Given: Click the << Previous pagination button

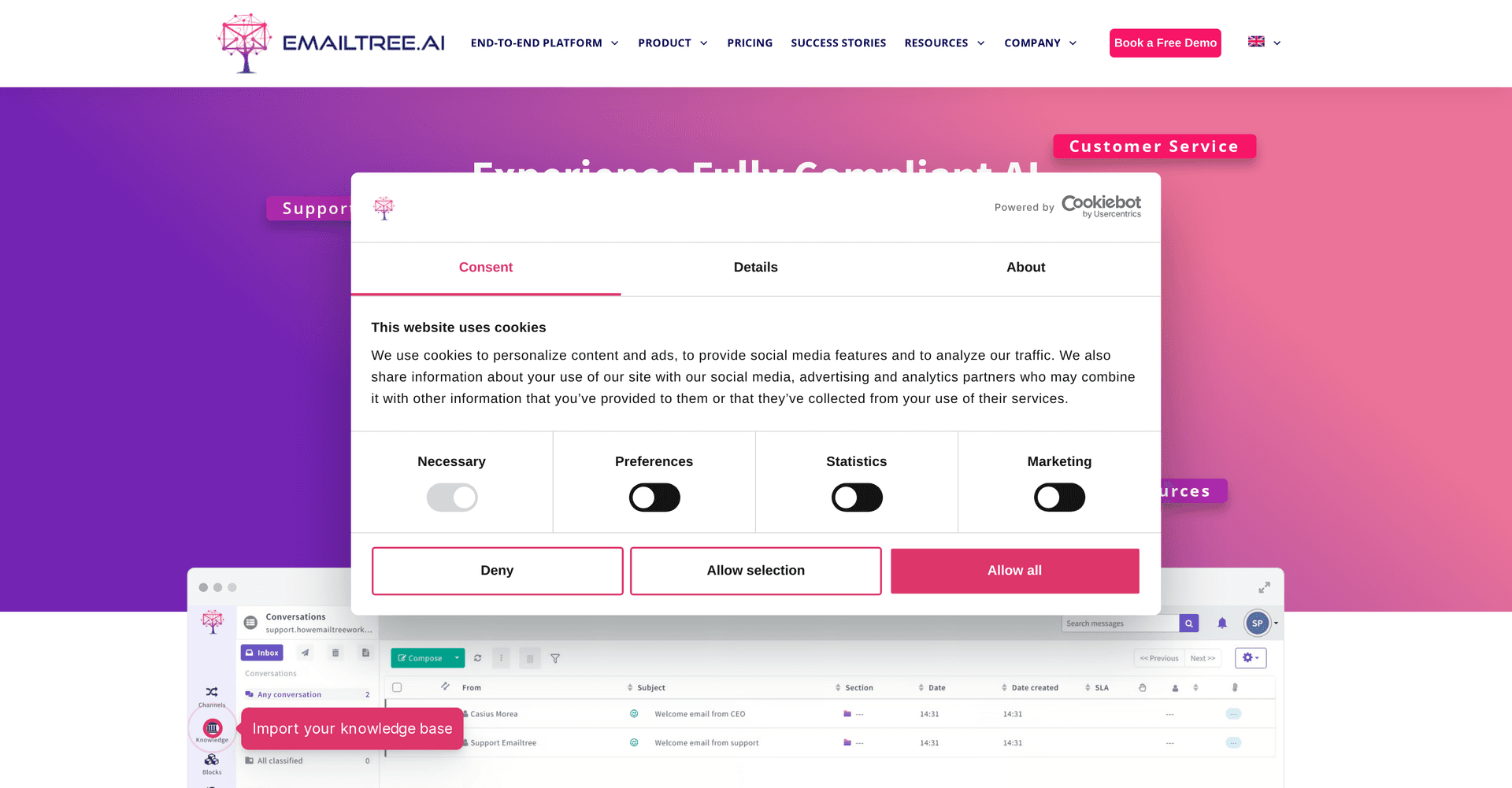Looking at the screenshot, I should (1159, 658).
